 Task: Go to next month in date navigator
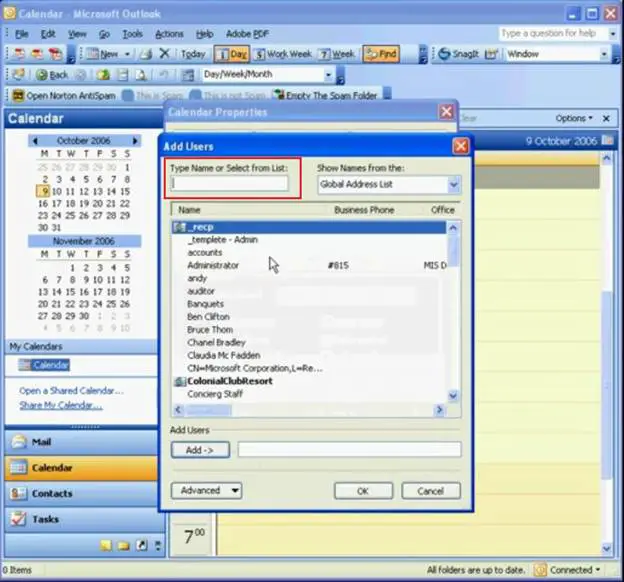[x=135, y=141]
